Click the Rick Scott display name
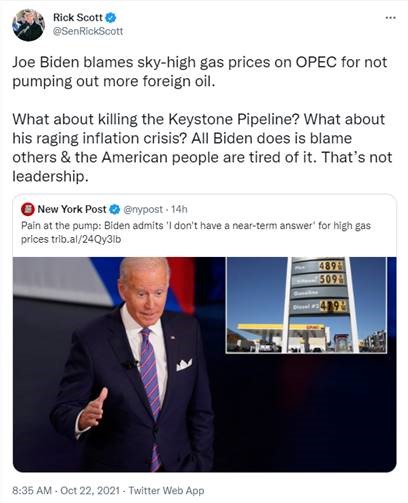408x503 pixels. 78,17
